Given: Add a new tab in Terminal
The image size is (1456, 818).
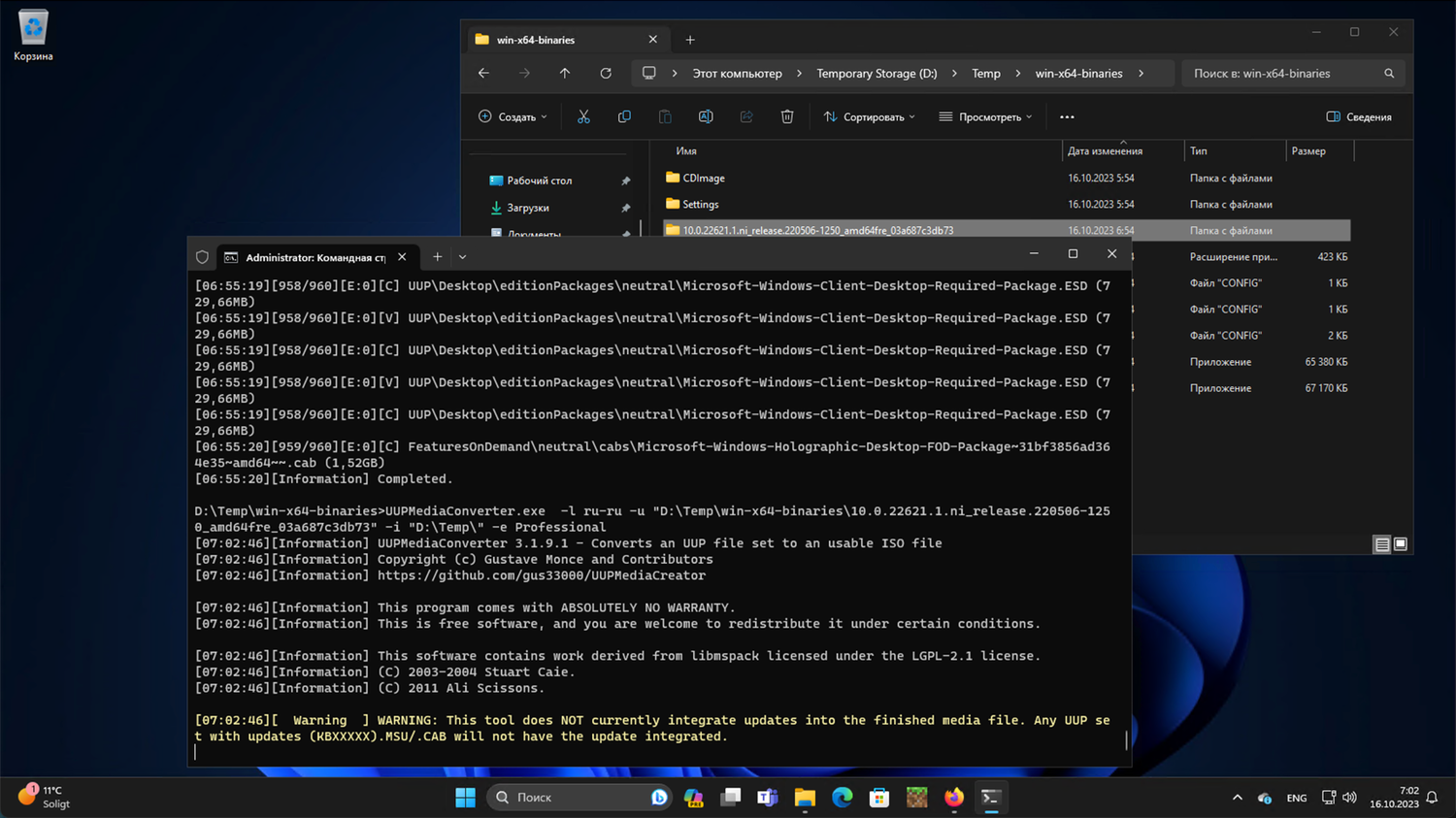Looking at the screenshot, I should point(438,257).
